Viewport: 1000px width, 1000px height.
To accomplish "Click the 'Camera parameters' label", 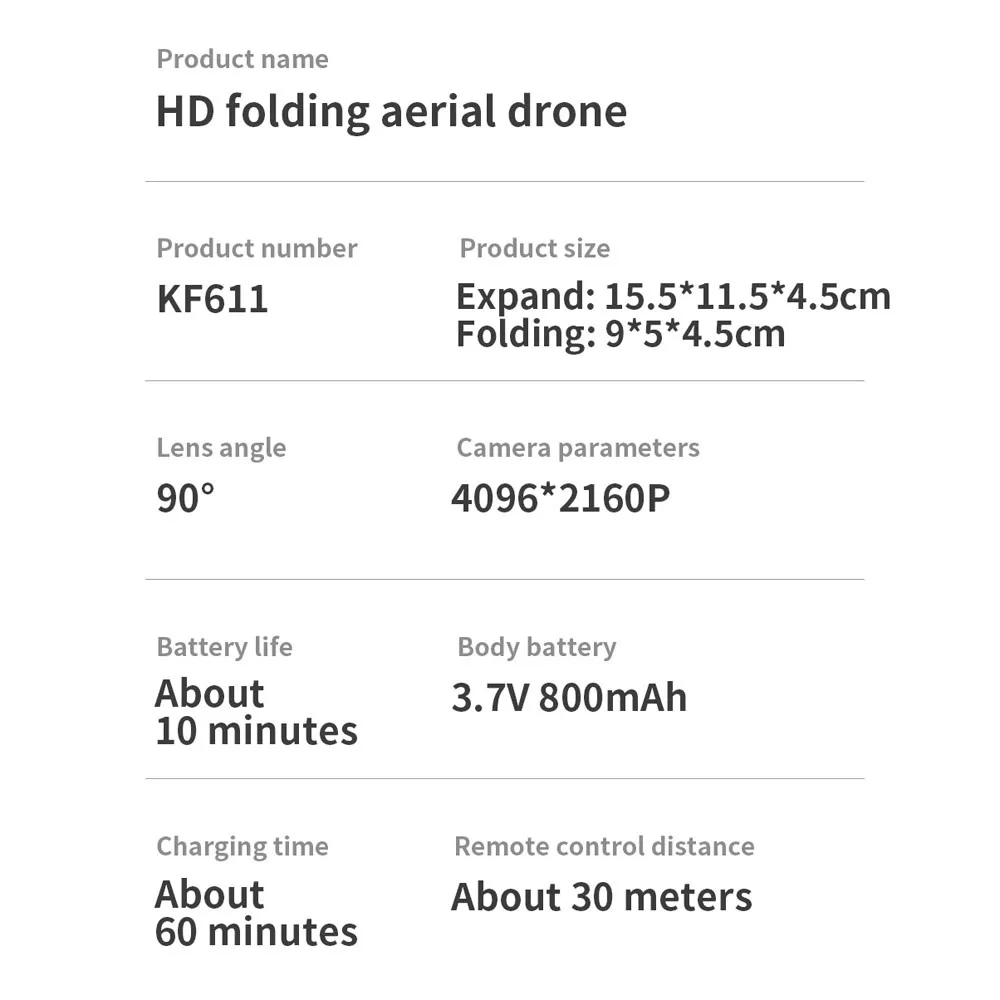I will click(578, 448).
